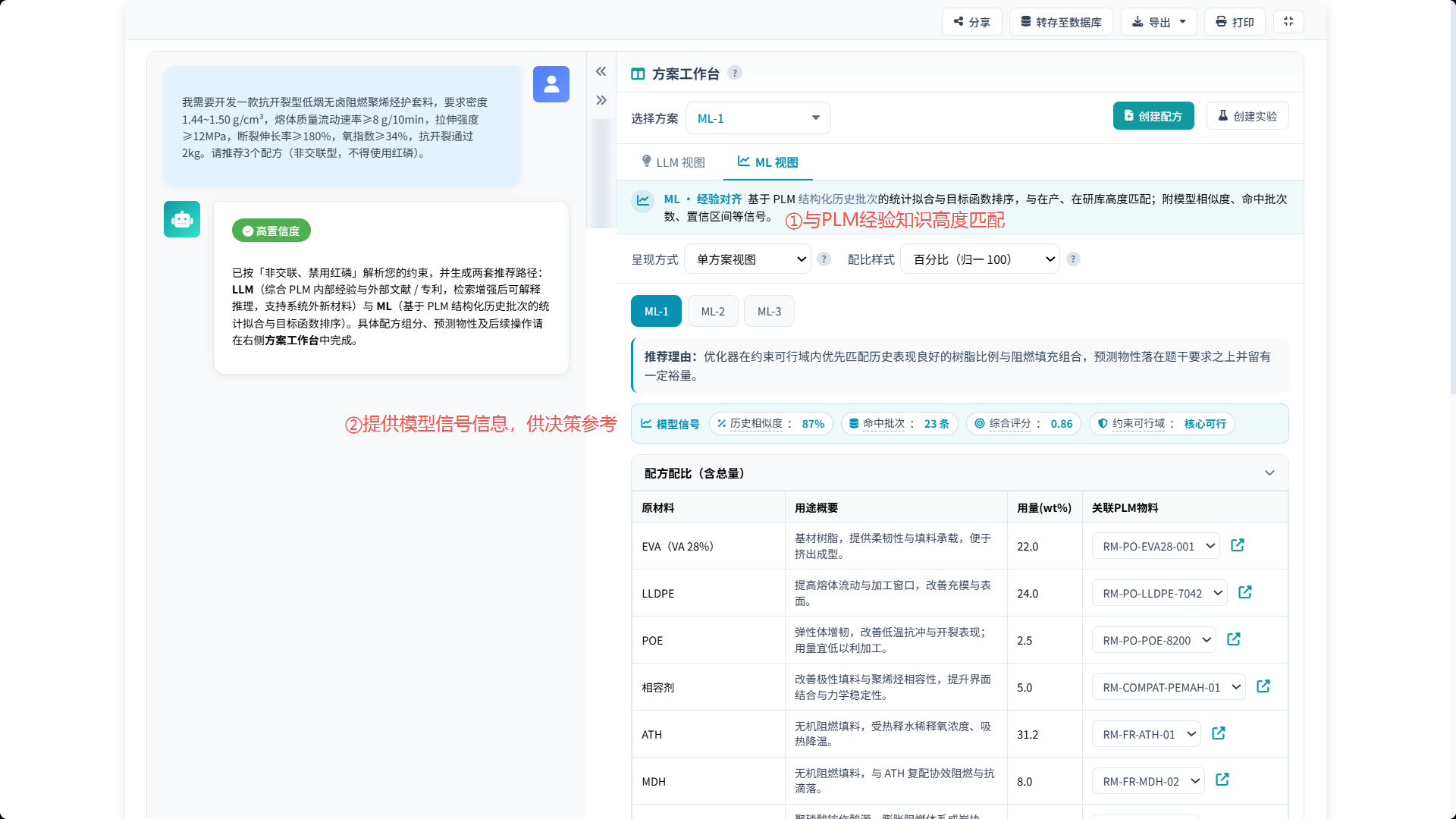The image size is (1456, 819).
Task: Open RM-FR-ATH-01 material dropdown
Action: click(1147, 734)
